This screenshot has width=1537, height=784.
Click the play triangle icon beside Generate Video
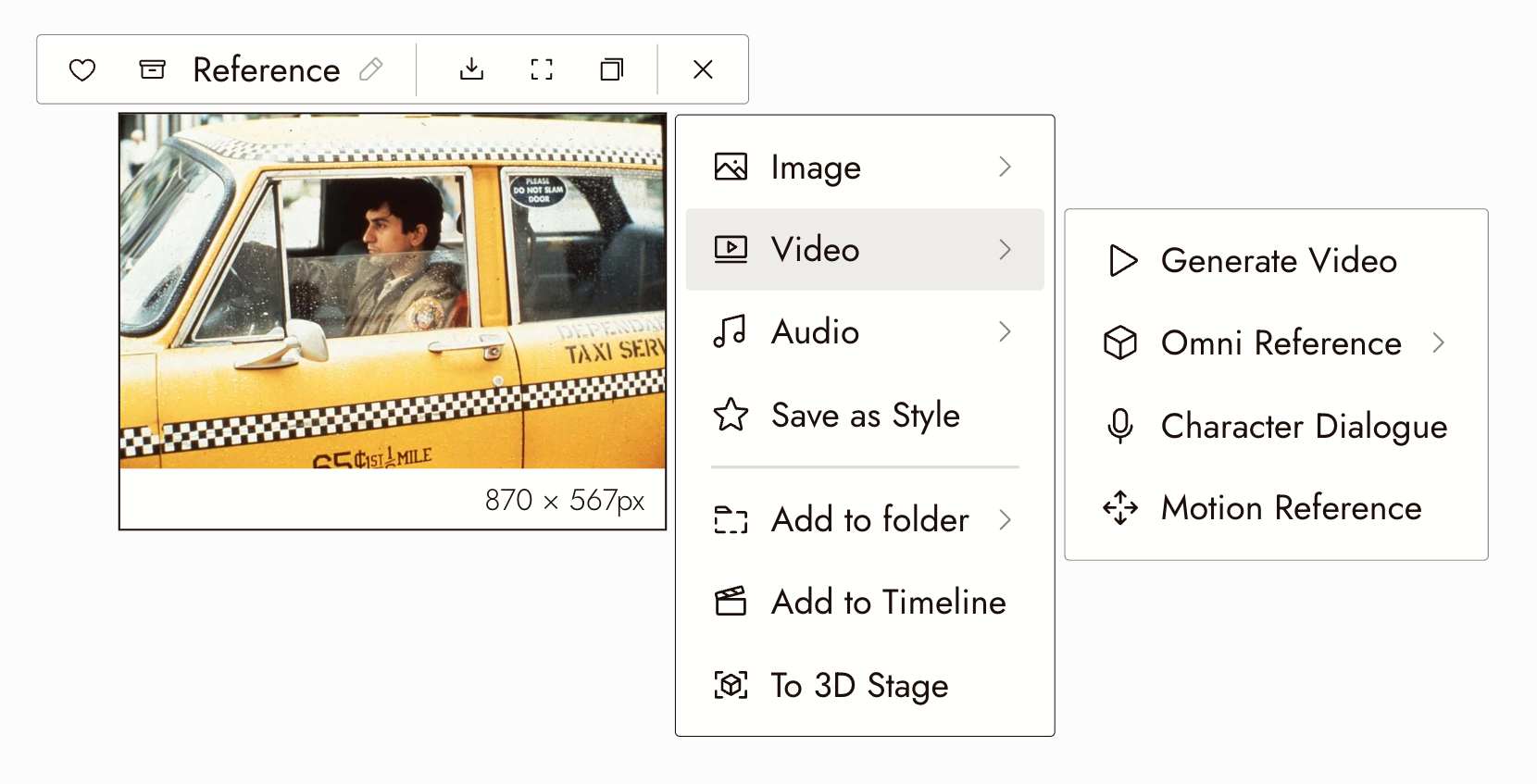coord(1122,261)
